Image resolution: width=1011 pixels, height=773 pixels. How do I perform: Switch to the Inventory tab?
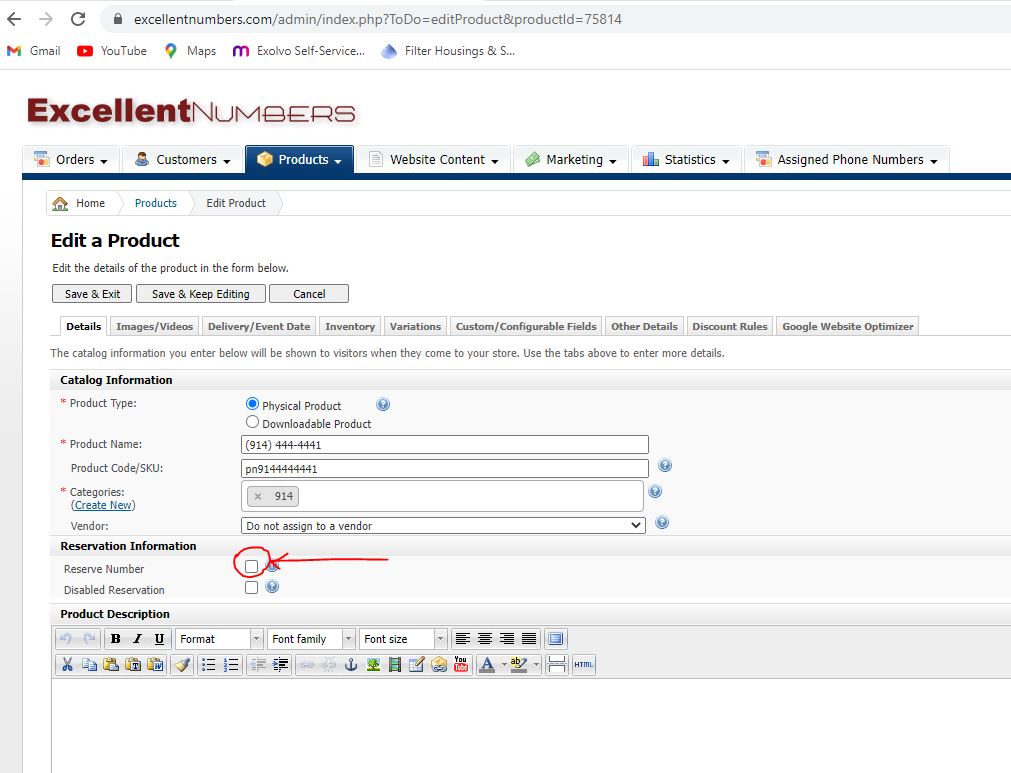[350, 326]
